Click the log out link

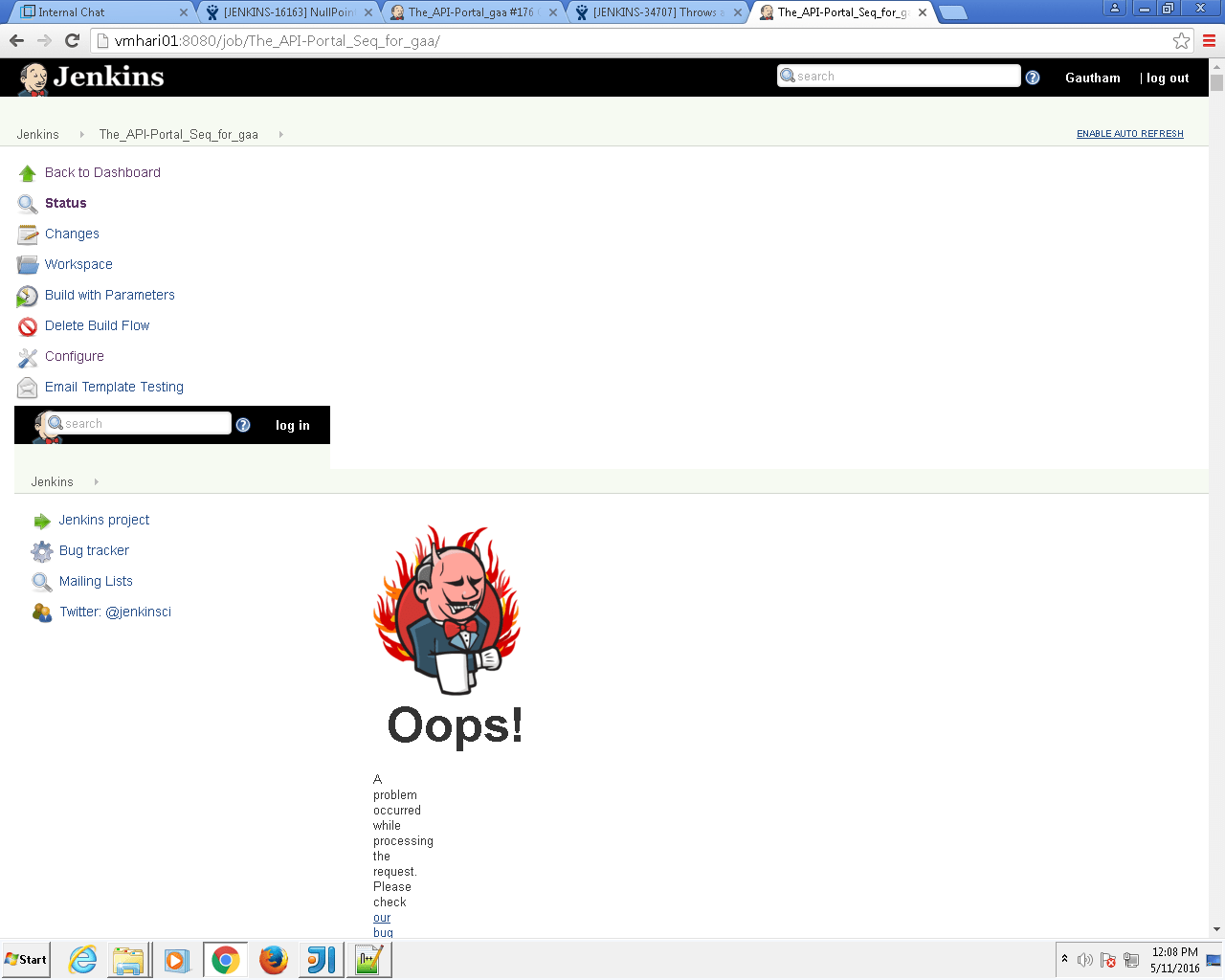pyautogui.click(x=1168, y=78)
